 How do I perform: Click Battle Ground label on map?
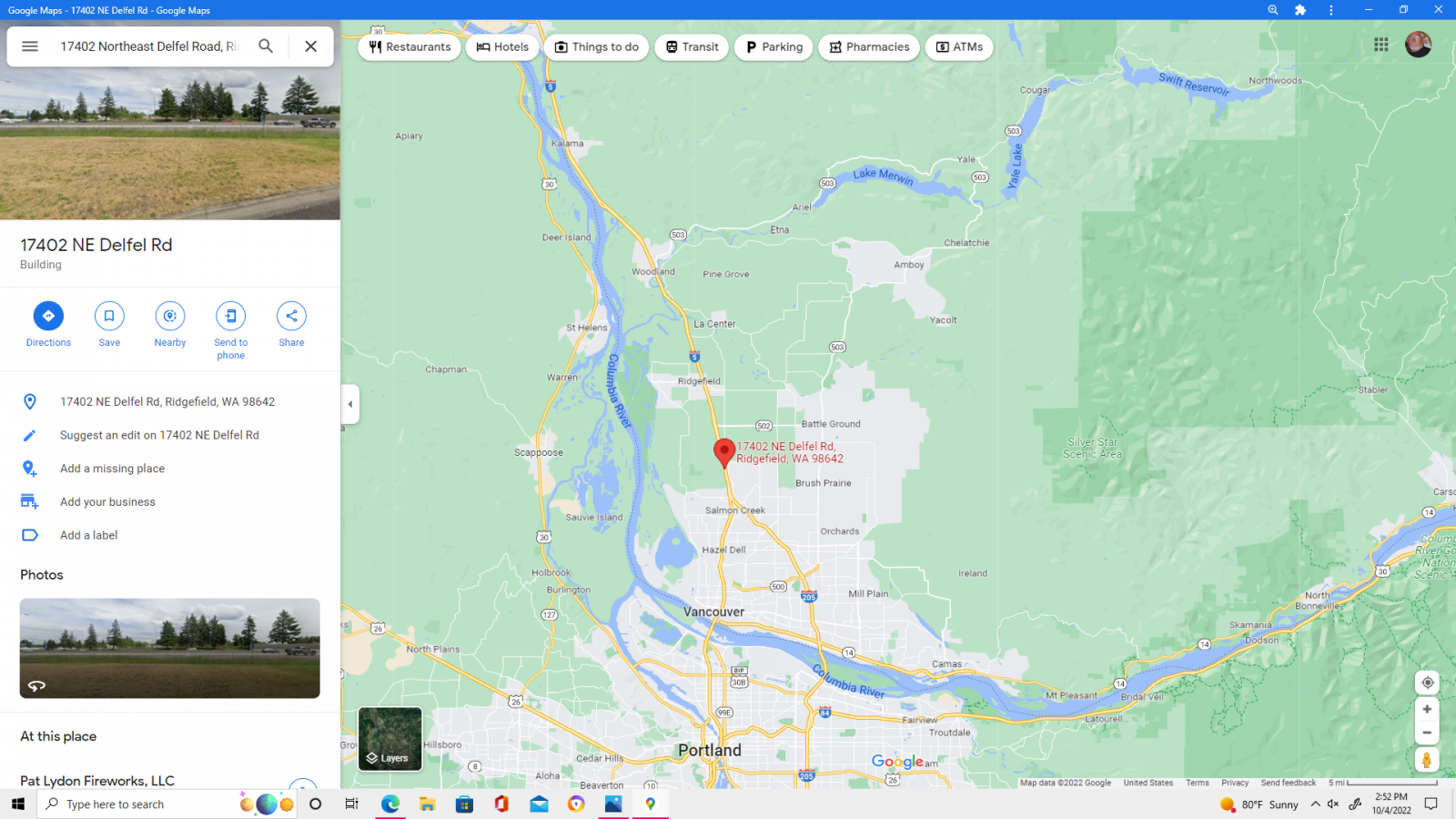tap(831, 424)
